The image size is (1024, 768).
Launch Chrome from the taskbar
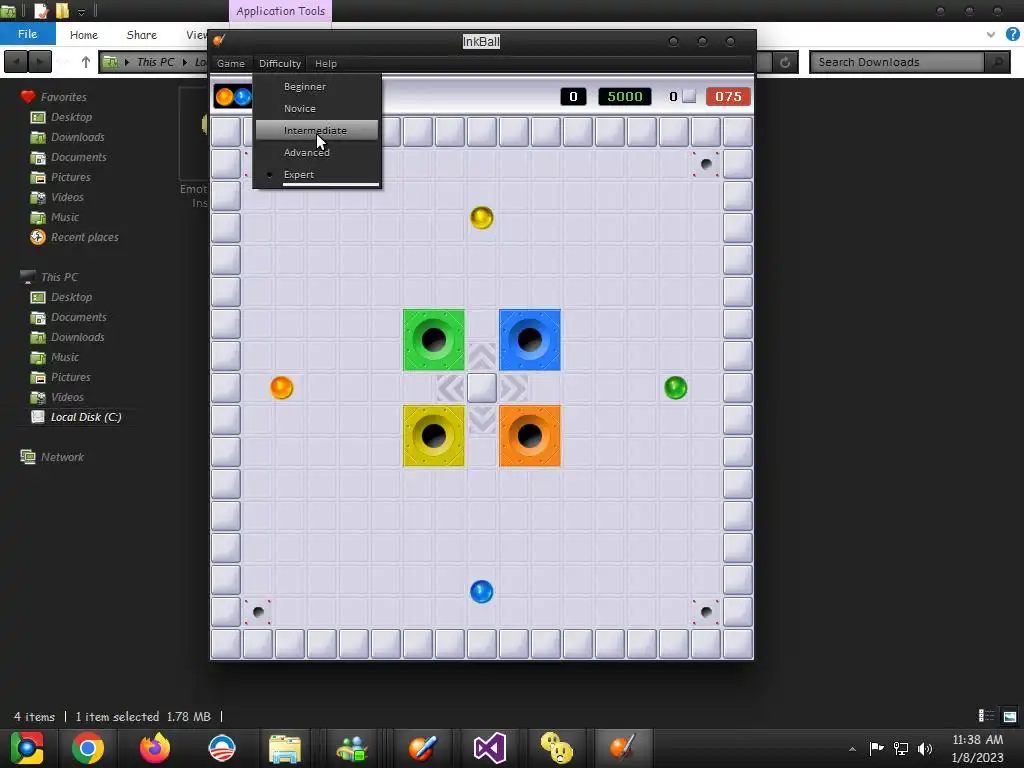tap(88, 748)
